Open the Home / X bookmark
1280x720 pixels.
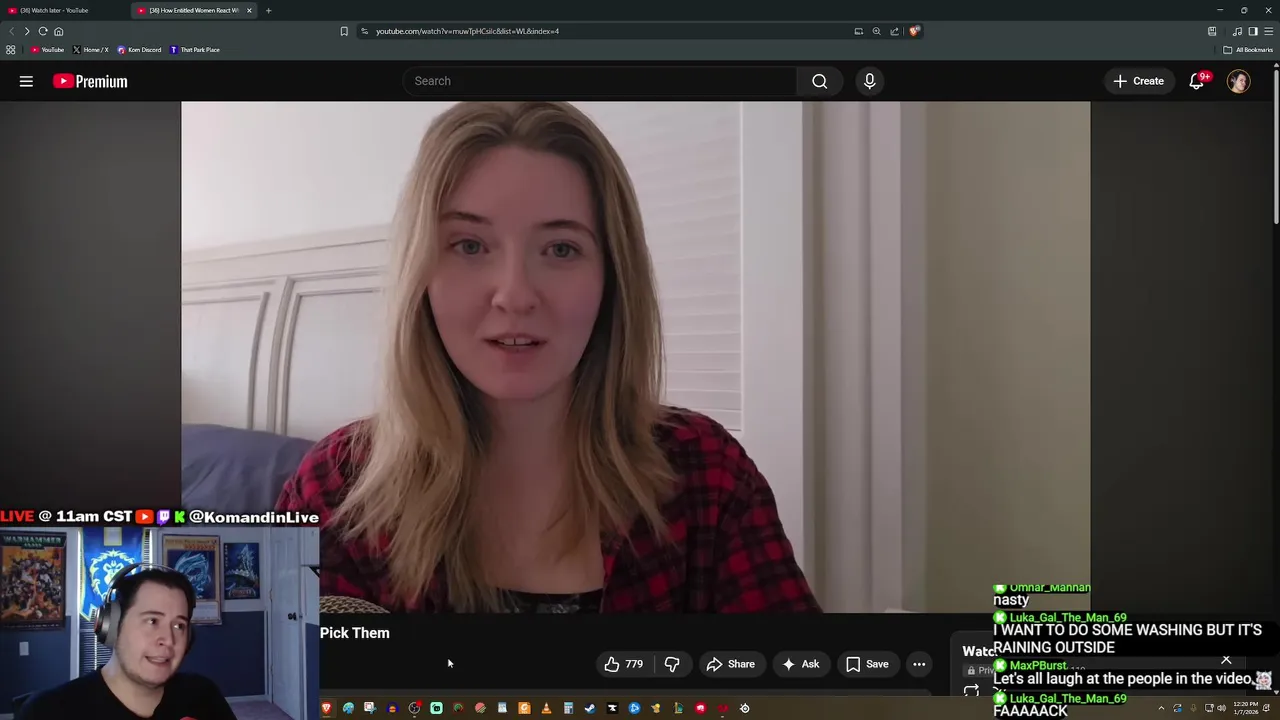(90, 50)
